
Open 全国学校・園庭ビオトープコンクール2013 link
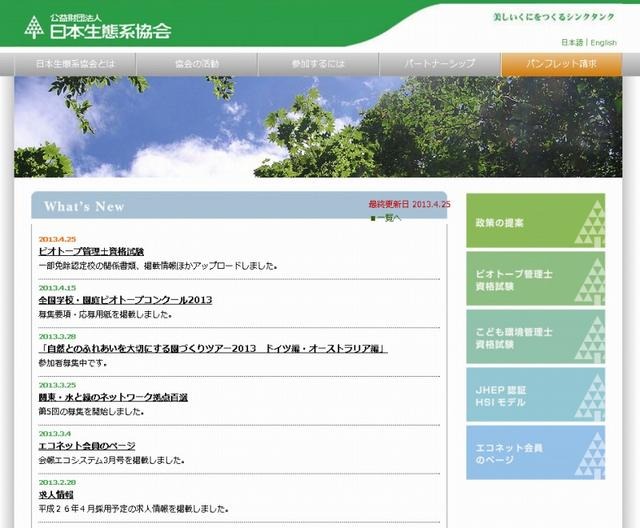[125, 300]
